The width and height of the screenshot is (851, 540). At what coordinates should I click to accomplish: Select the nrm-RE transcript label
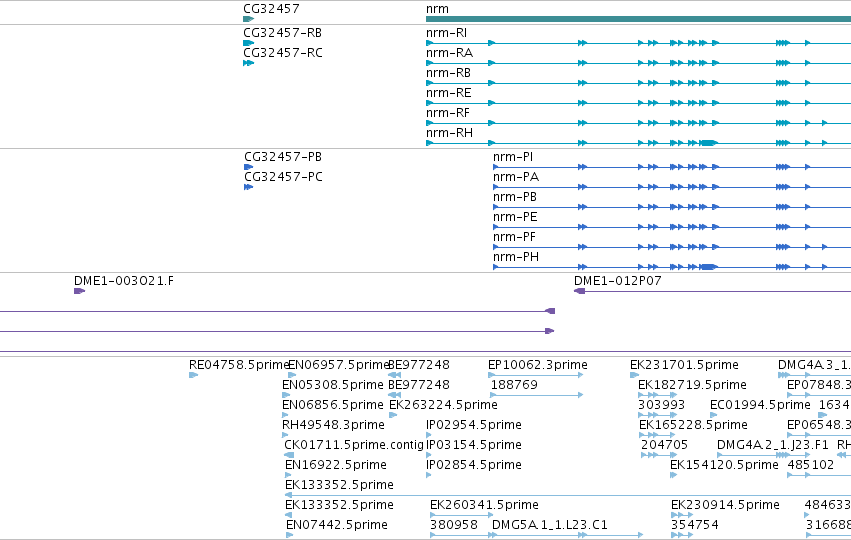click(x=448, y=93)
